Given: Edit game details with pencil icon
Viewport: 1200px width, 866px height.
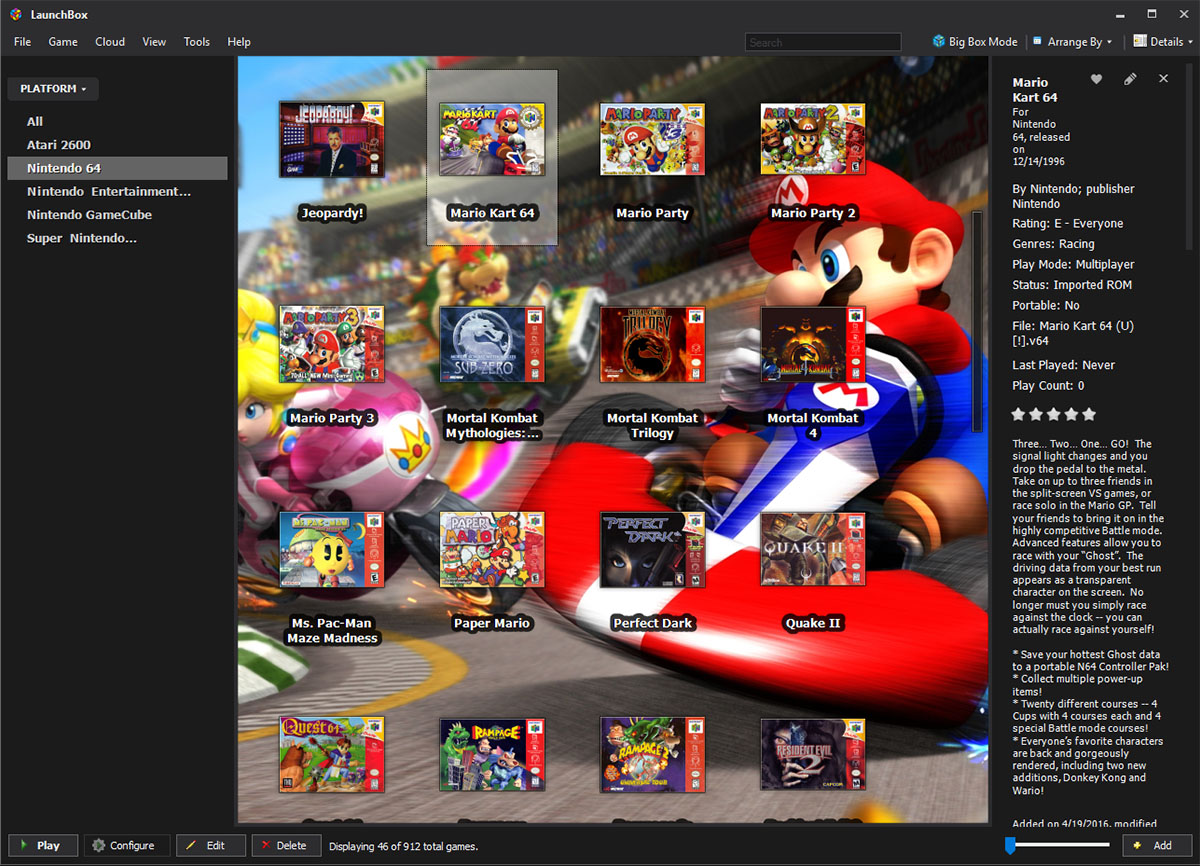Looking at the screenshot, I should 1130,79.
